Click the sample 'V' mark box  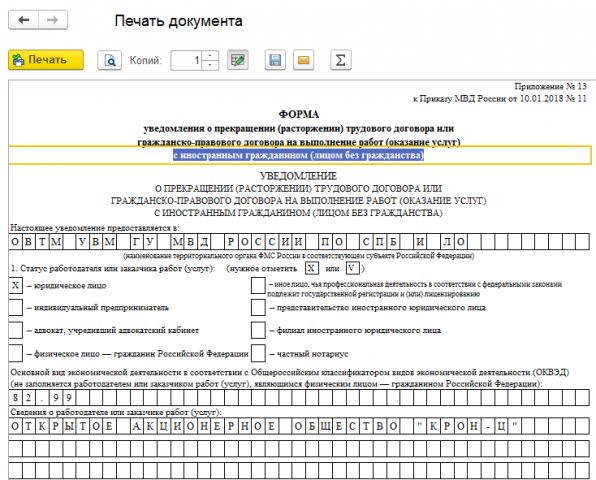pos(352,268)
